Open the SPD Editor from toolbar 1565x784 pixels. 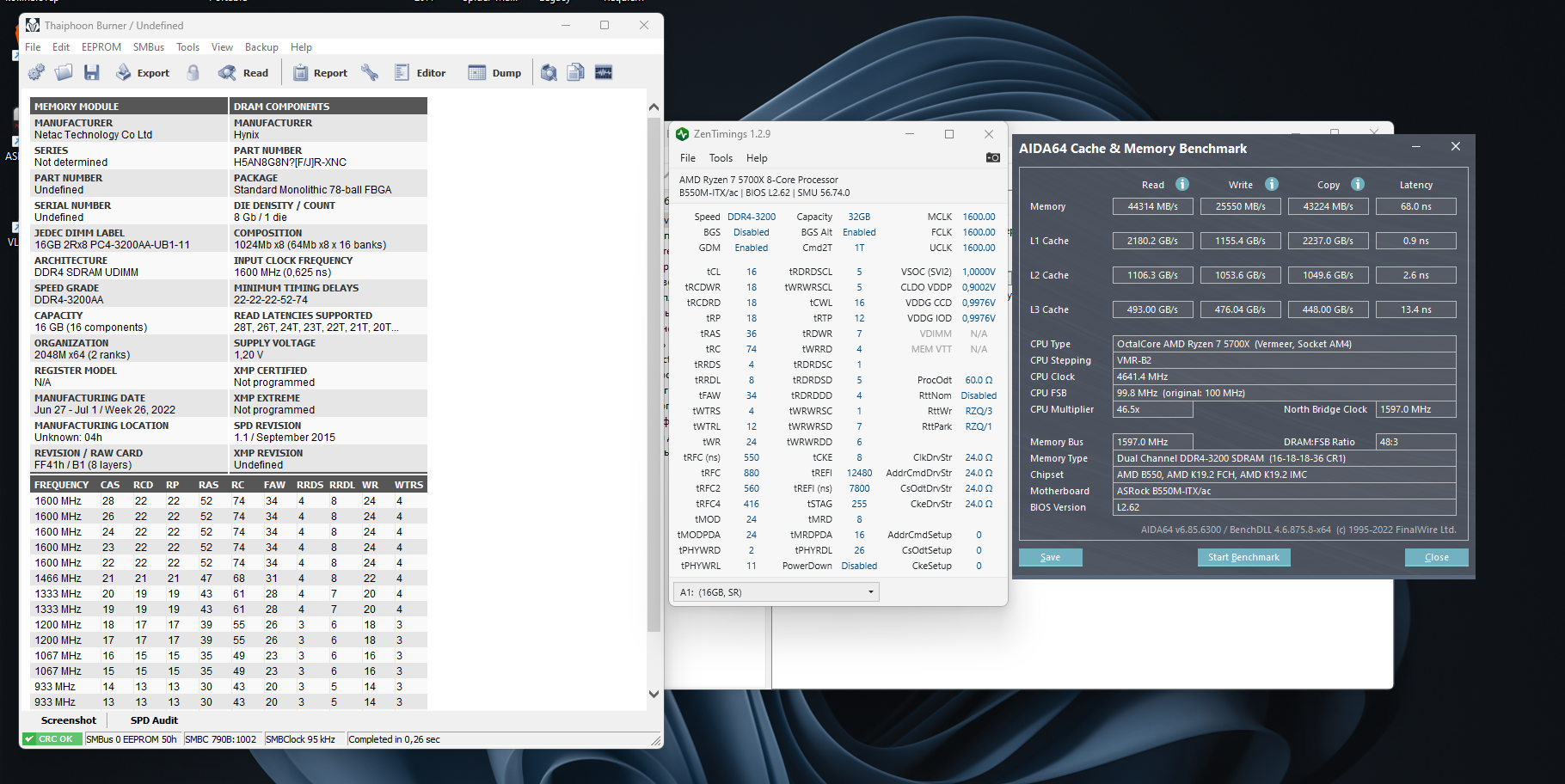[x=420, y=73]
